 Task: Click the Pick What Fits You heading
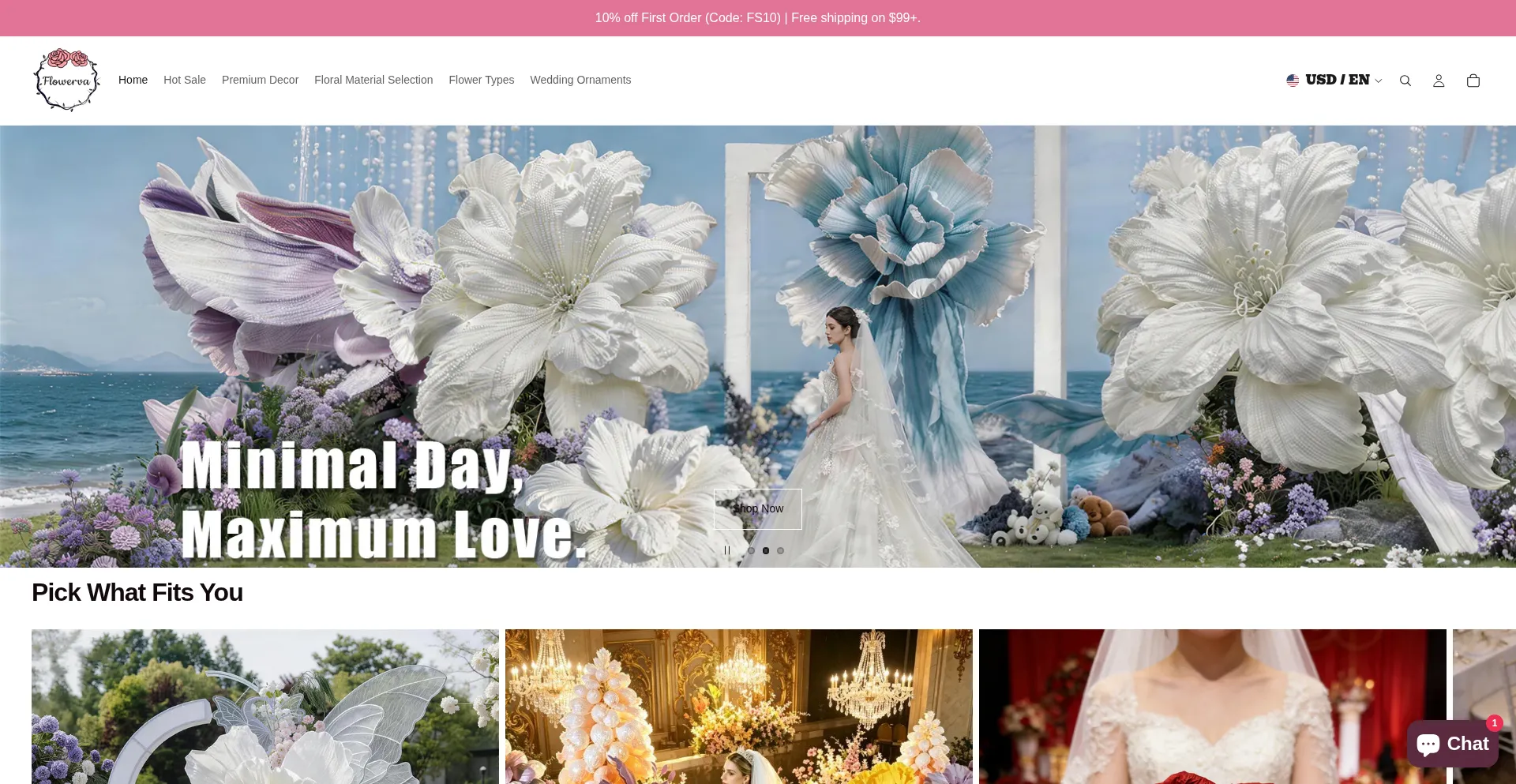click(x=137, y=592)
